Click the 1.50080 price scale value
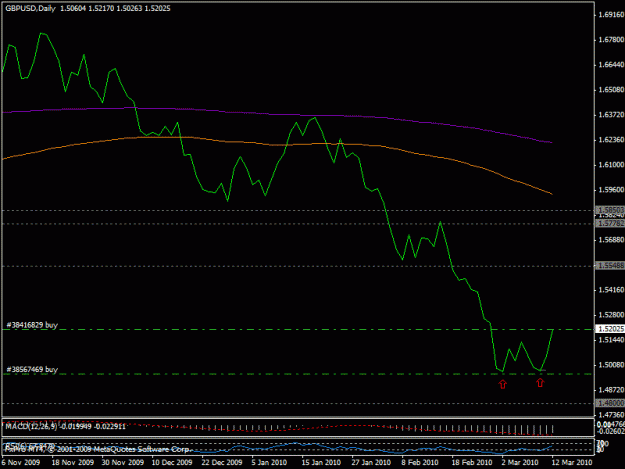 [611, 365]
